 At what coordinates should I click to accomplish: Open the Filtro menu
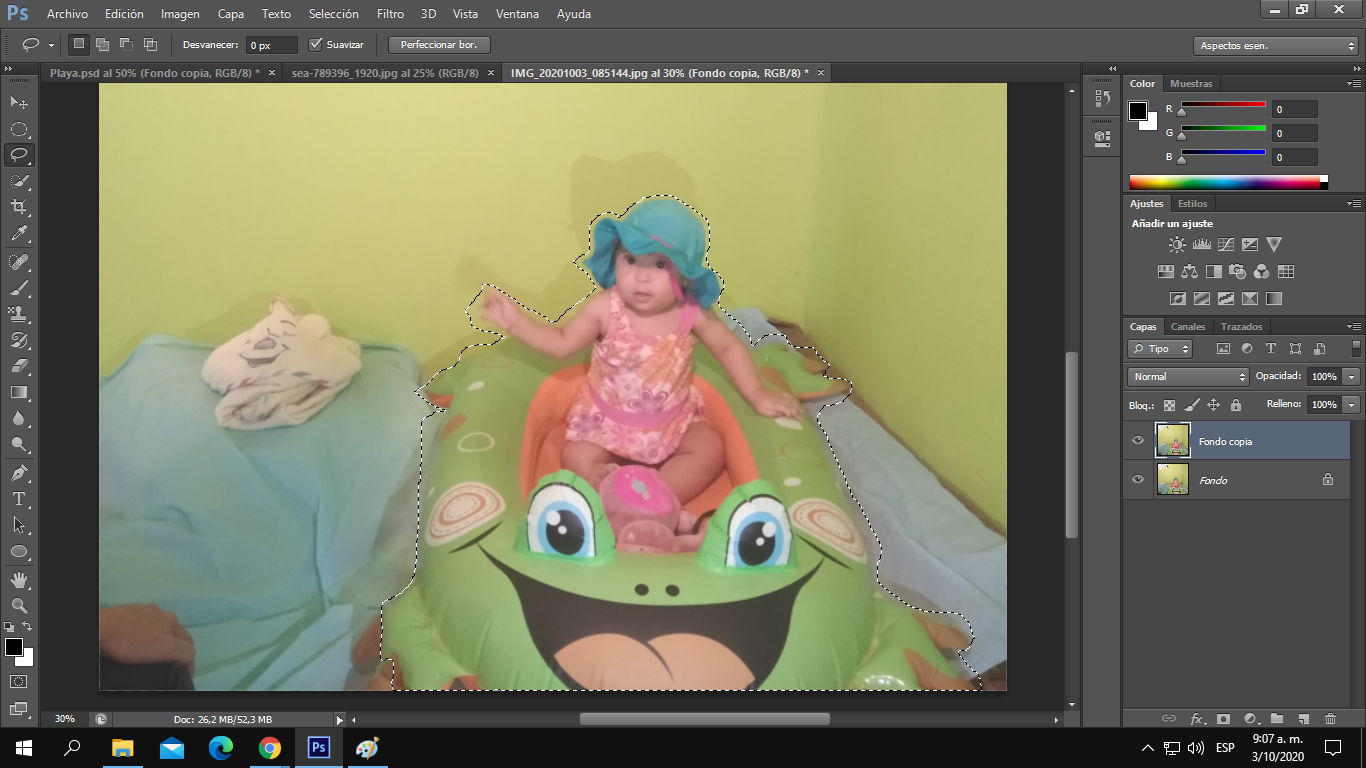(x=390, y=14)
